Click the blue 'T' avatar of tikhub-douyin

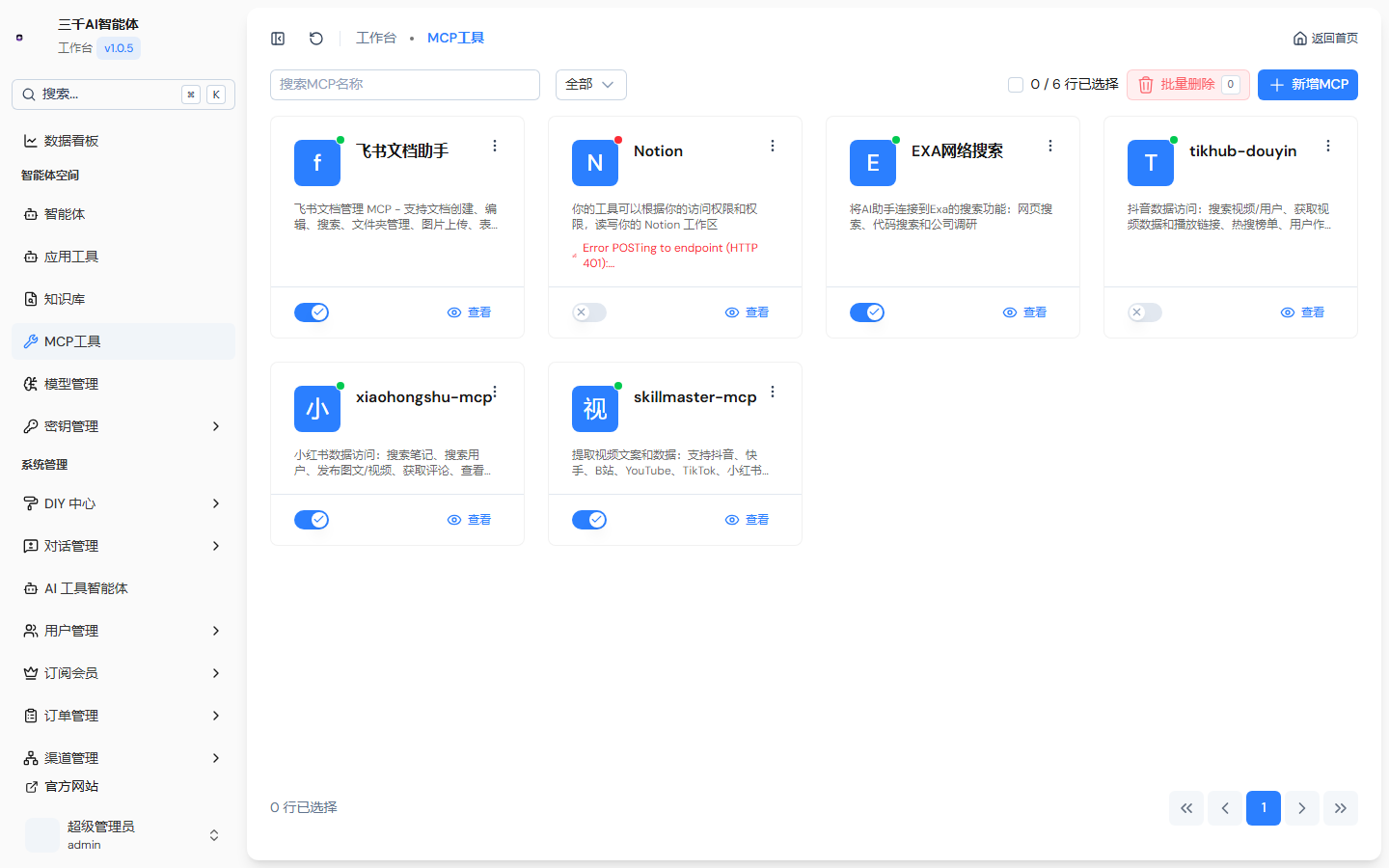click(x=1151, y=163)
